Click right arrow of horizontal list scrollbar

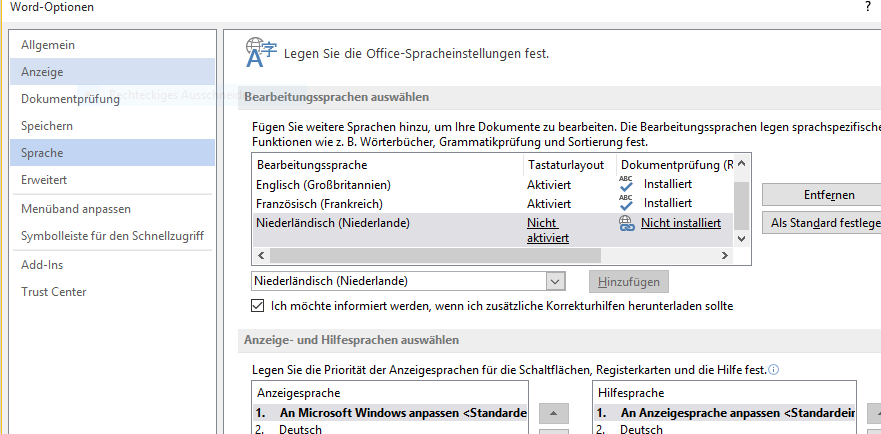pyautogui.click(x=725, y=256)
